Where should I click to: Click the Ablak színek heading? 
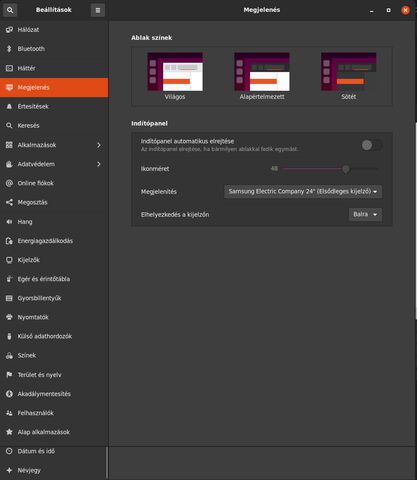click(152, 38)
